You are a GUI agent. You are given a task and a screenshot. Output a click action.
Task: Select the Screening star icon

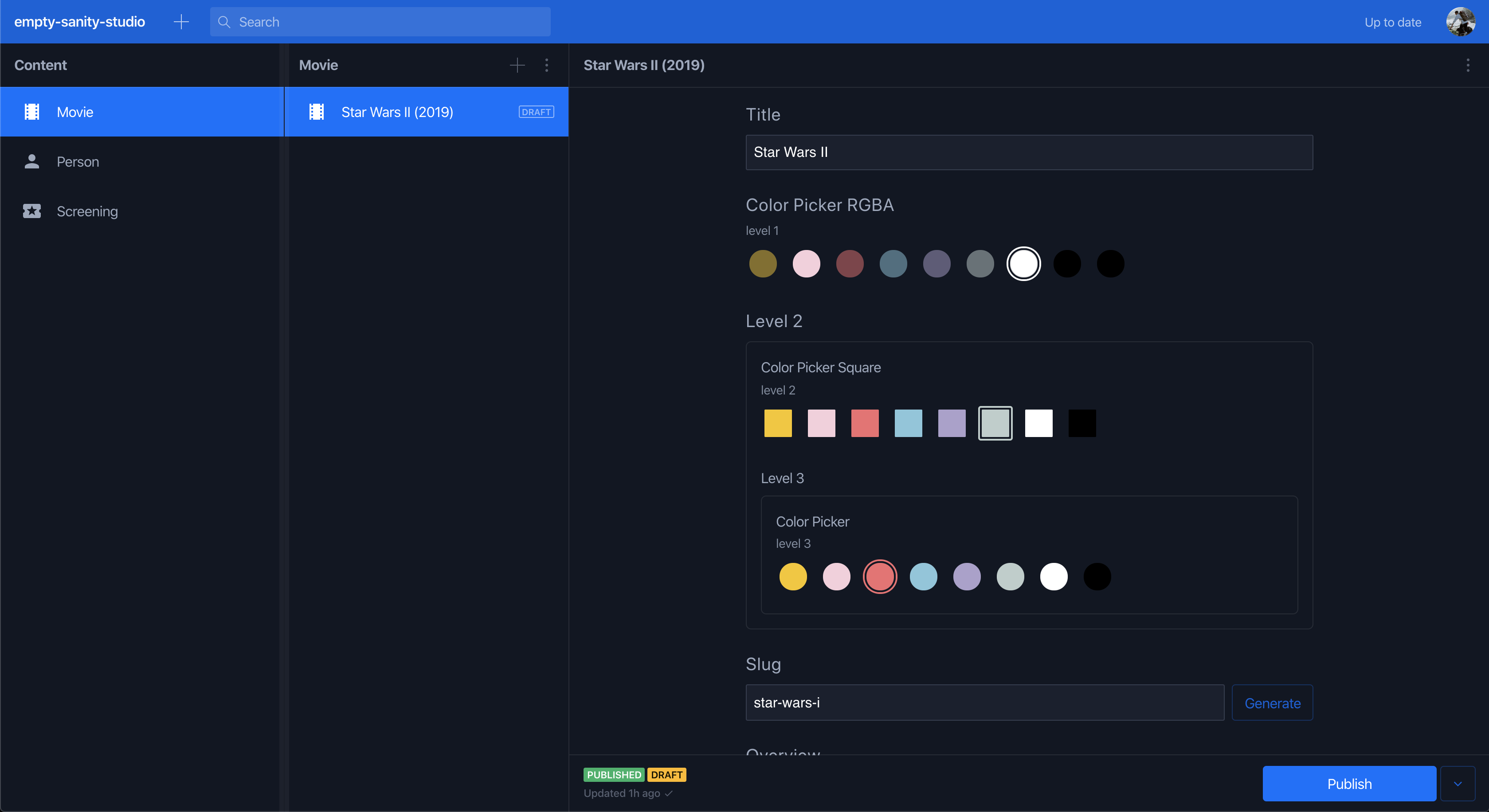coord(32,211)
